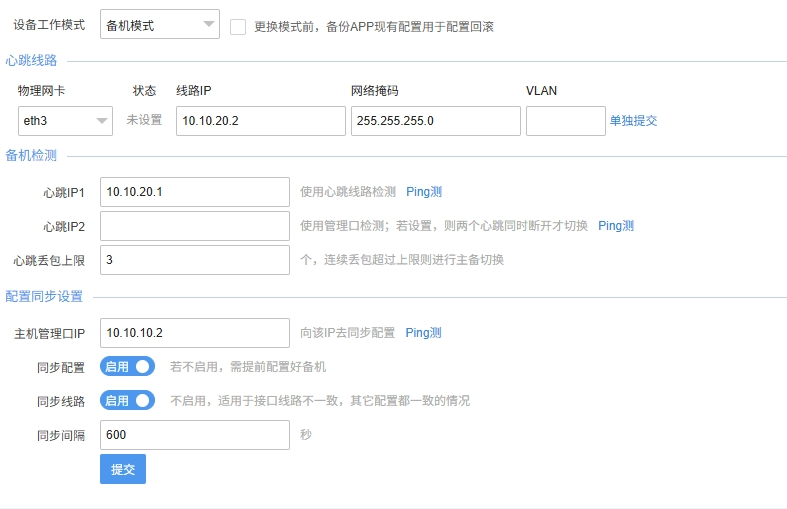
Task: Click Ping测 link for 心跳IP2
Action: [616, 226]
